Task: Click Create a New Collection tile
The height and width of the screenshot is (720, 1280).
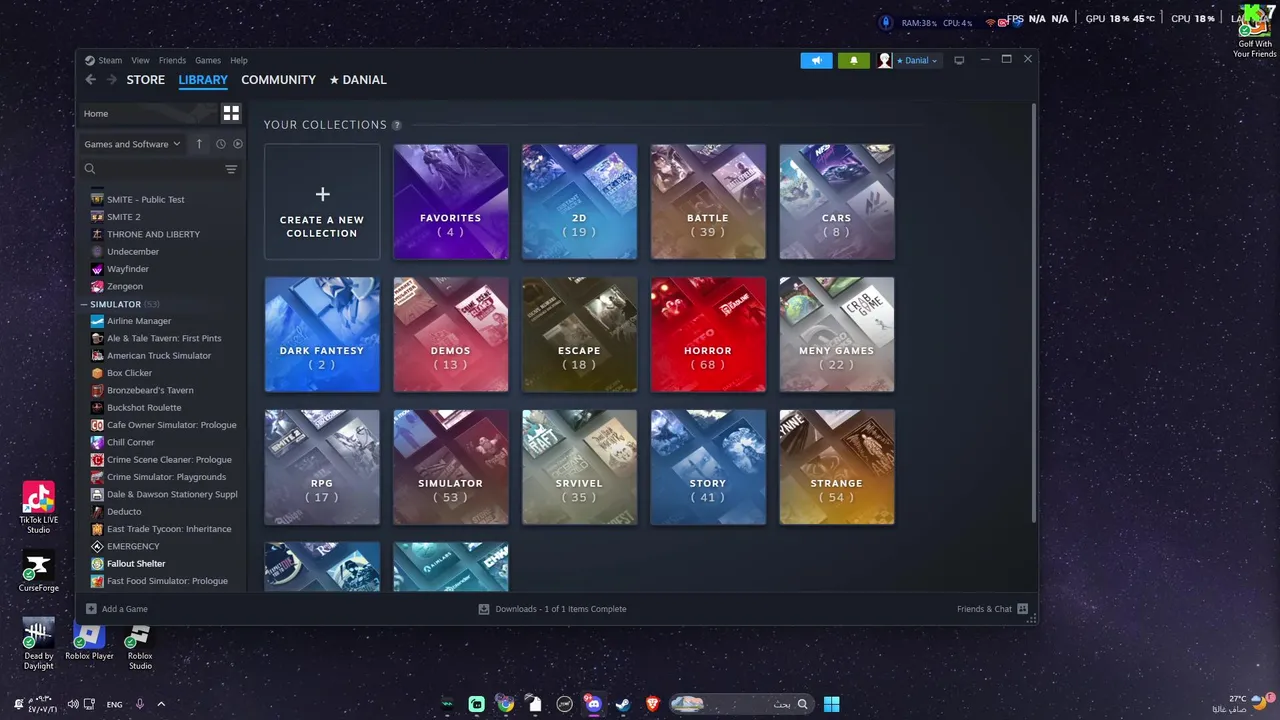Action: (322, 202)
